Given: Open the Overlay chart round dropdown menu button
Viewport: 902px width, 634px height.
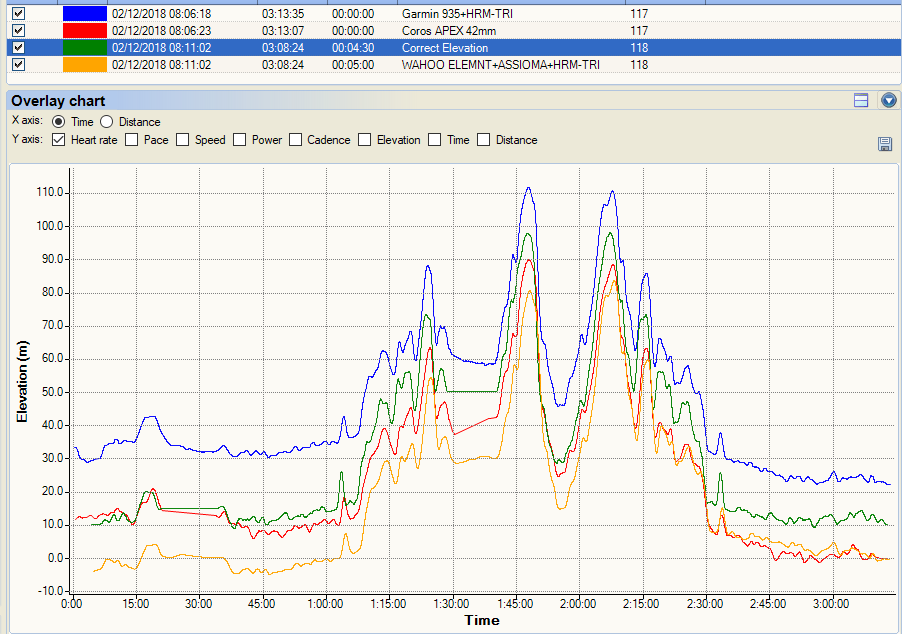Looking at the screenshot, I should pos(888,100).
